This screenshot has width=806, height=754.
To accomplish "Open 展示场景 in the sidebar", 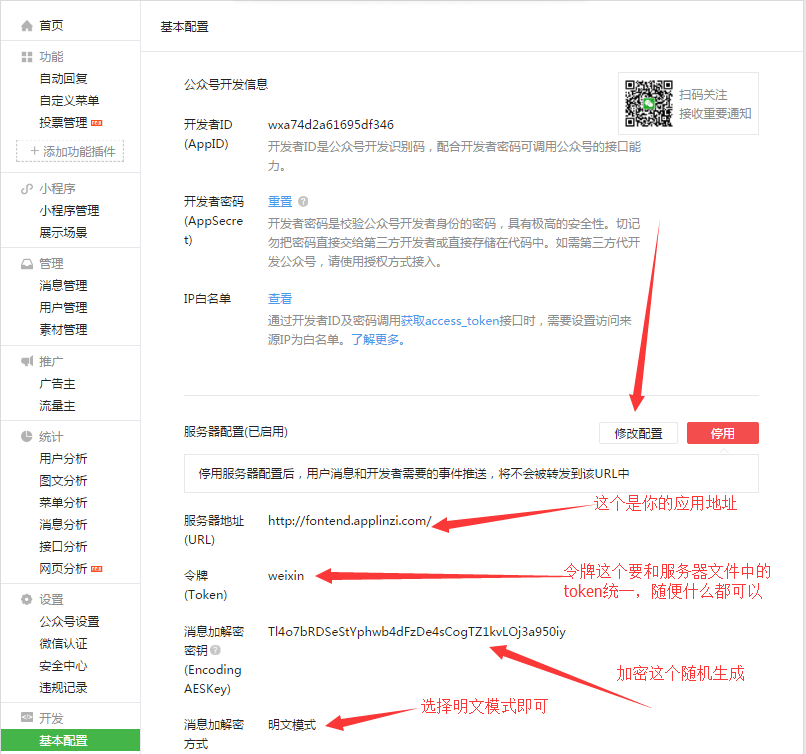I will click(63, 233).
